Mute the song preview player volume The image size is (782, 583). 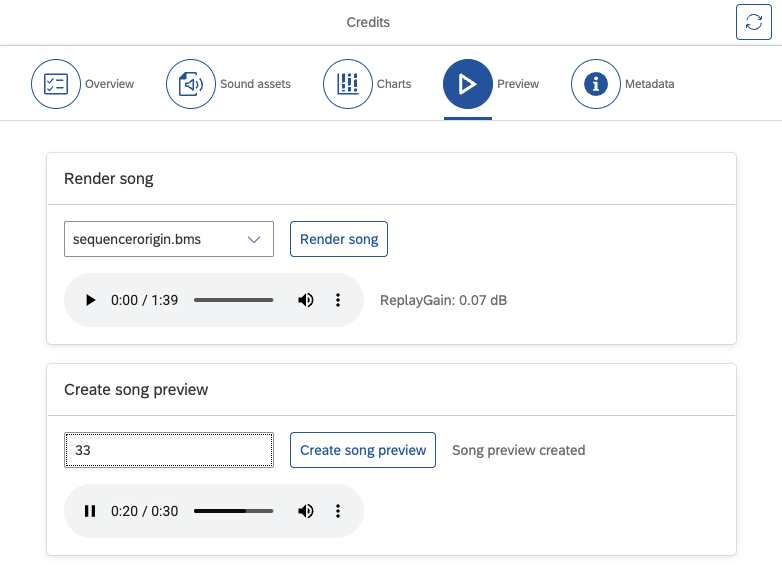point(306,511)
